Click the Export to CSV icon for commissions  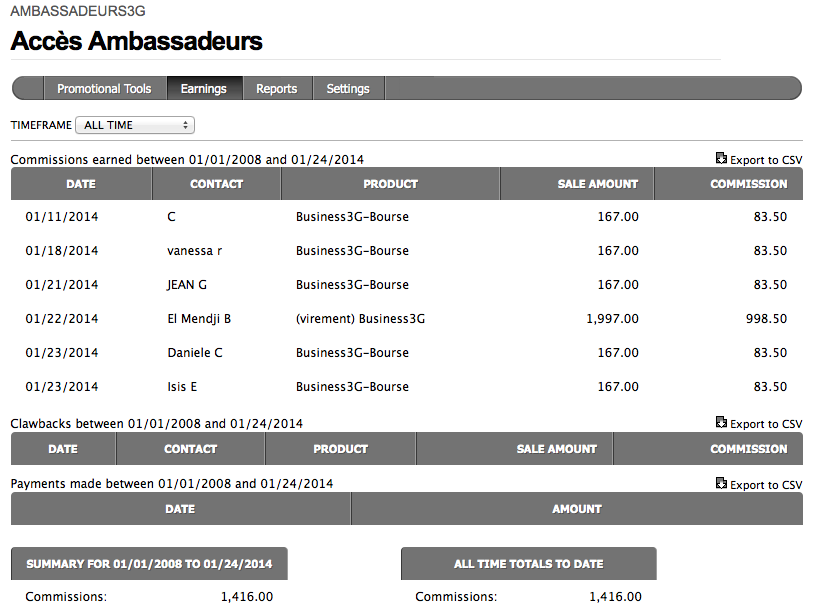pyautogui.click(x=721, y=159)
